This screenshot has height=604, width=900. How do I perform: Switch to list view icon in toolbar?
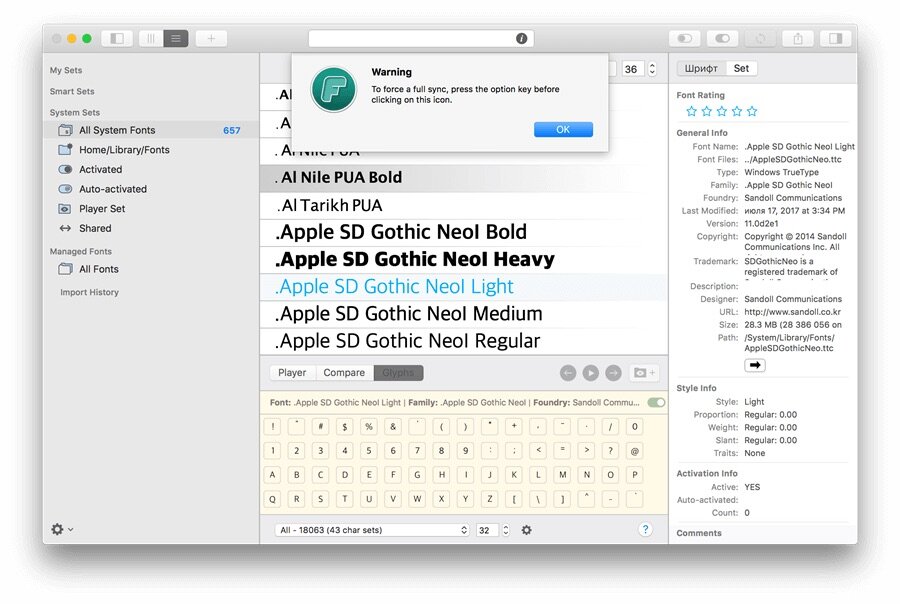(176, 38)
